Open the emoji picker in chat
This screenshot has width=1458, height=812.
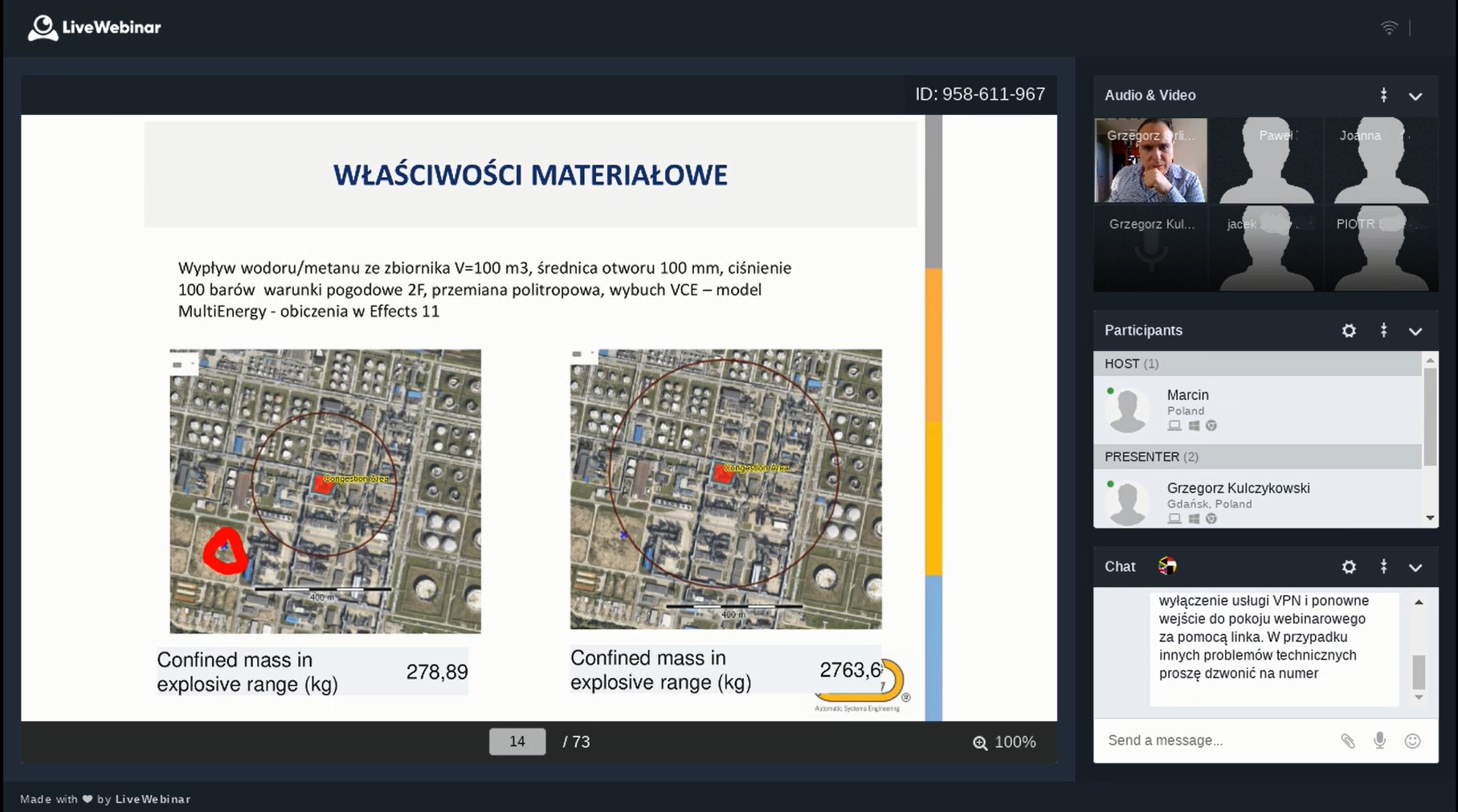coord(1412,741)
